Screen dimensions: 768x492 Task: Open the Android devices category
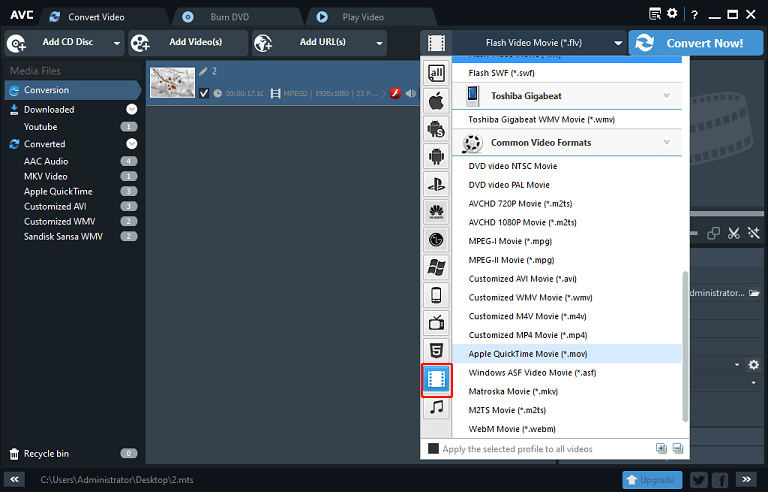tap(436, 157)
